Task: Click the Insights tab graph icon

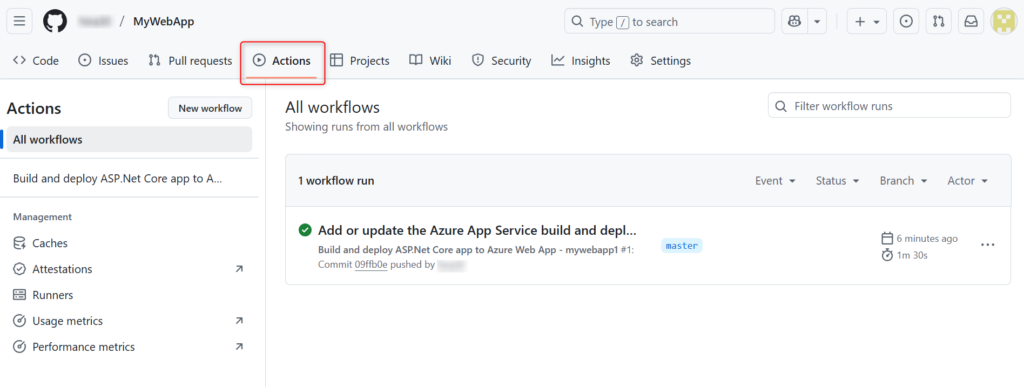Action: tap(558, 61)
